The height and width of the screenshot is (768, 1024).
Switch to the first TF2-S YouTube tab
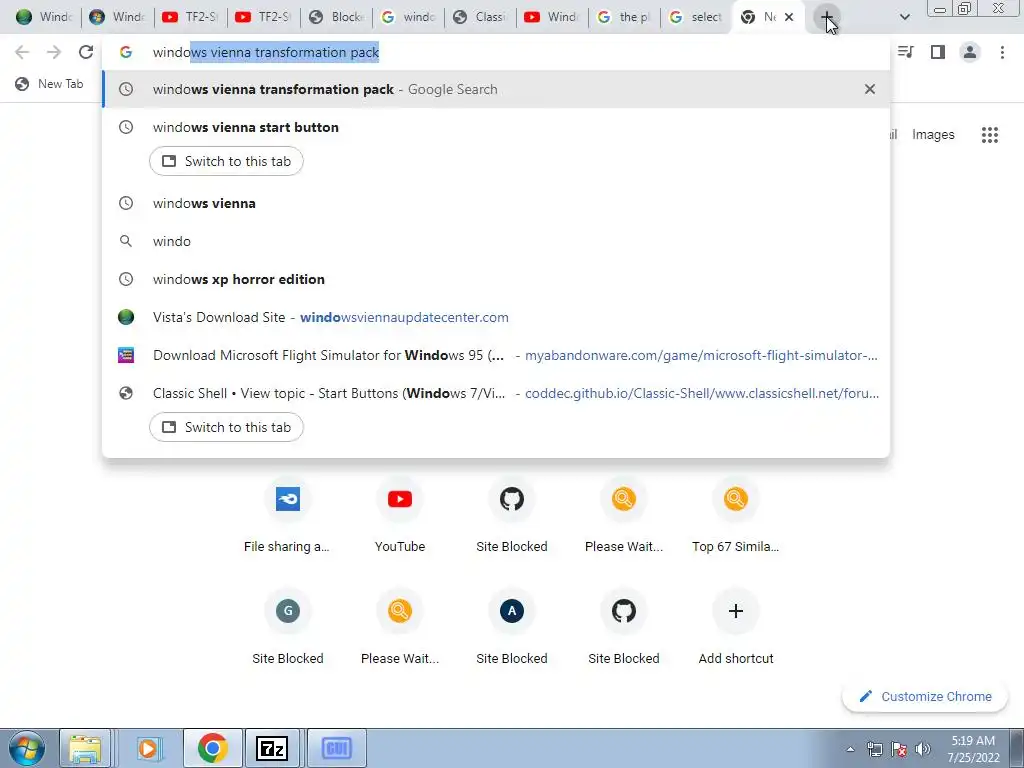point(189,17)
